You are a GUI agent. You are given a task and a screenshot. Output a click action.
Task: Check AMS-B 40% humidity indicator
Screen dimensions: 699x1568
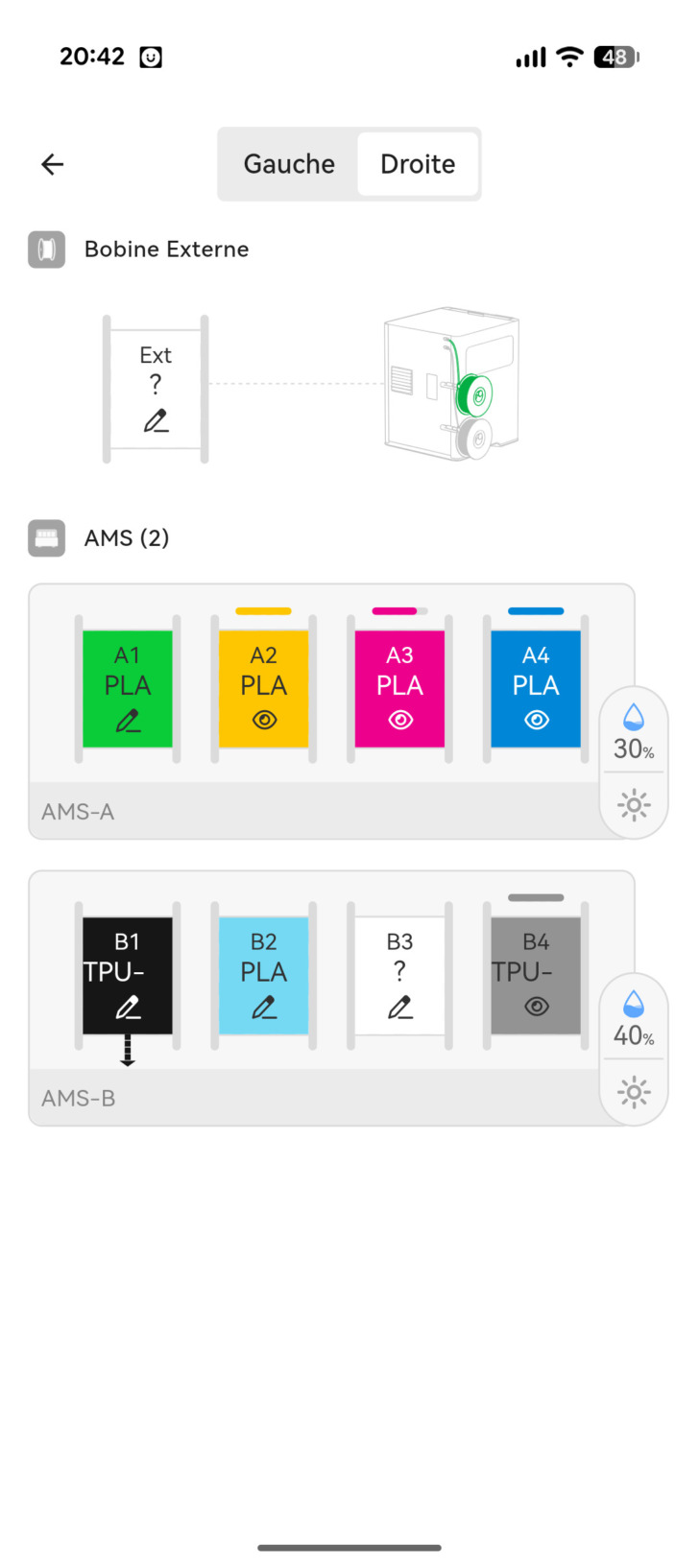tap(634, 1021)
